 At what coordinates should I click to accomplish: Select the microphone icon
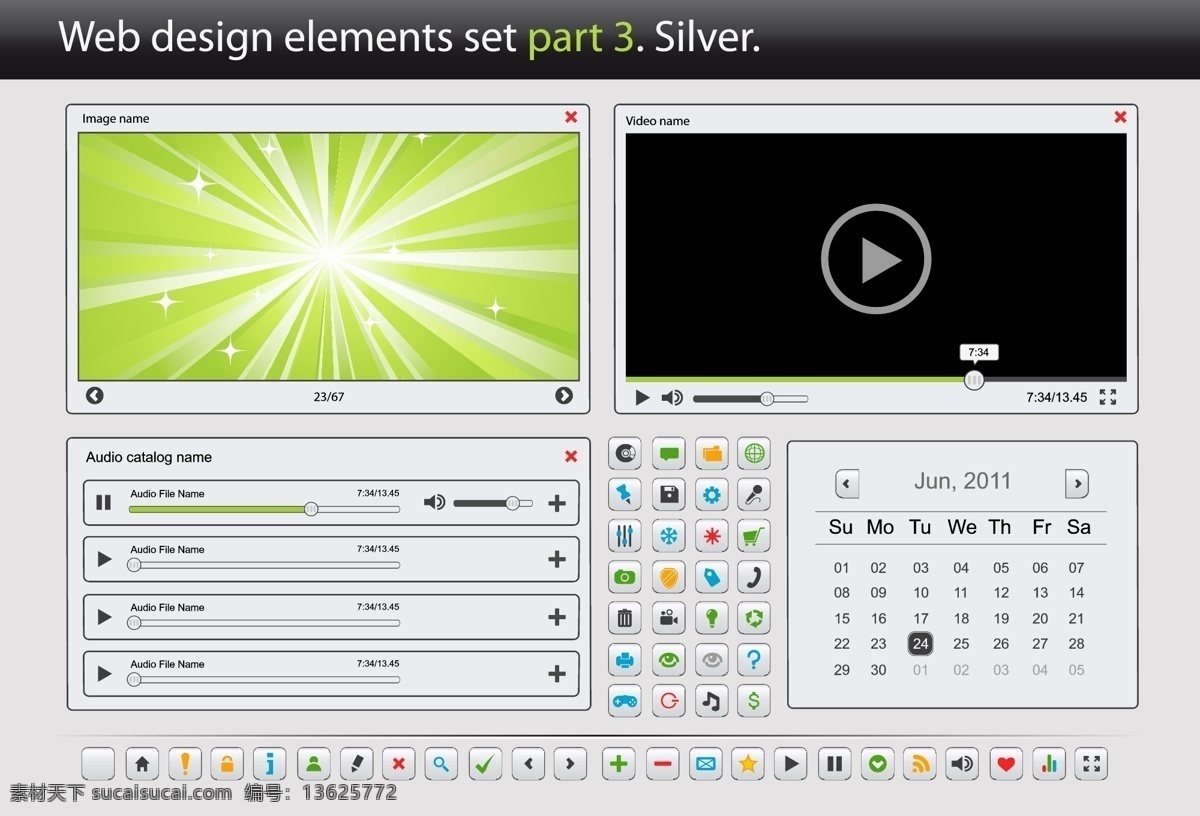tap(754, 494)
